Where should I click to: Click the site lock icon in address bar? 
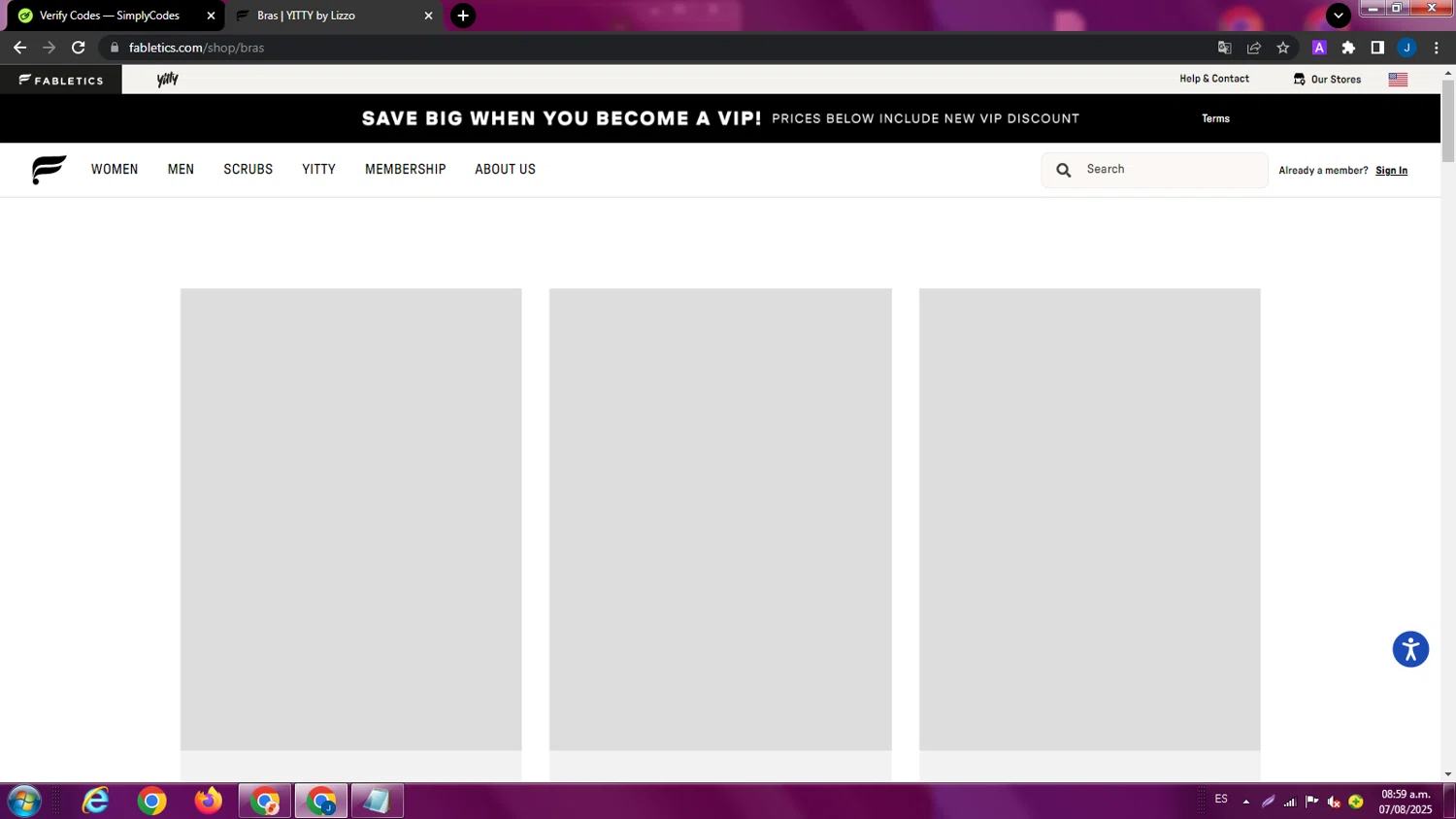point(115,48)
